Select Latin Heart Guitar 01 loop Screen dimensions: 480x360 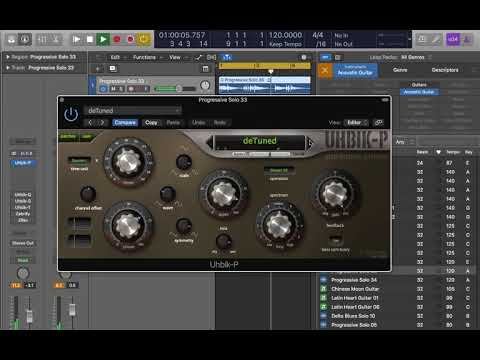[355, 298]
